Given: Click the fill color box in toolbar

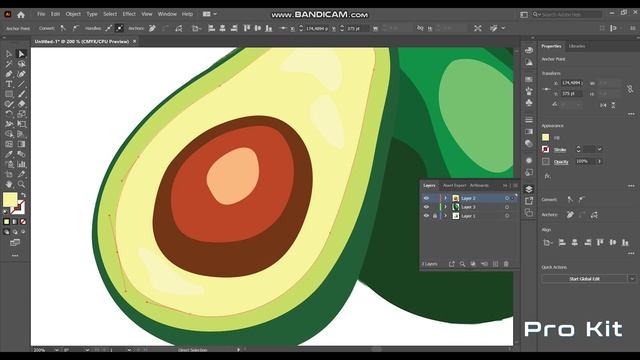Looking at the screenshot, I should pyautogui.click(x=10, y=200).
